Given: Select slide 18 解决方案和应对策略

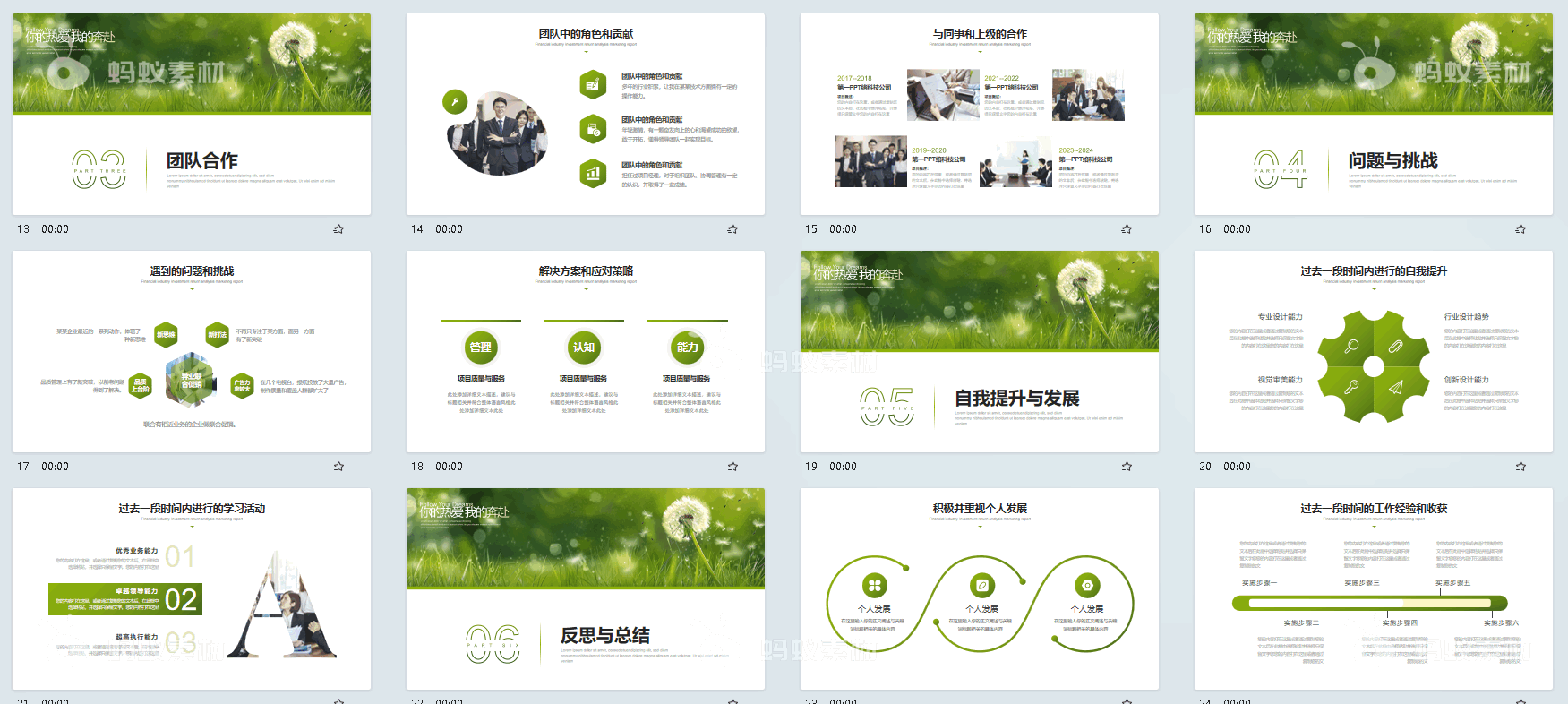Looking at the screenshot, I should [x=586, y=351].
